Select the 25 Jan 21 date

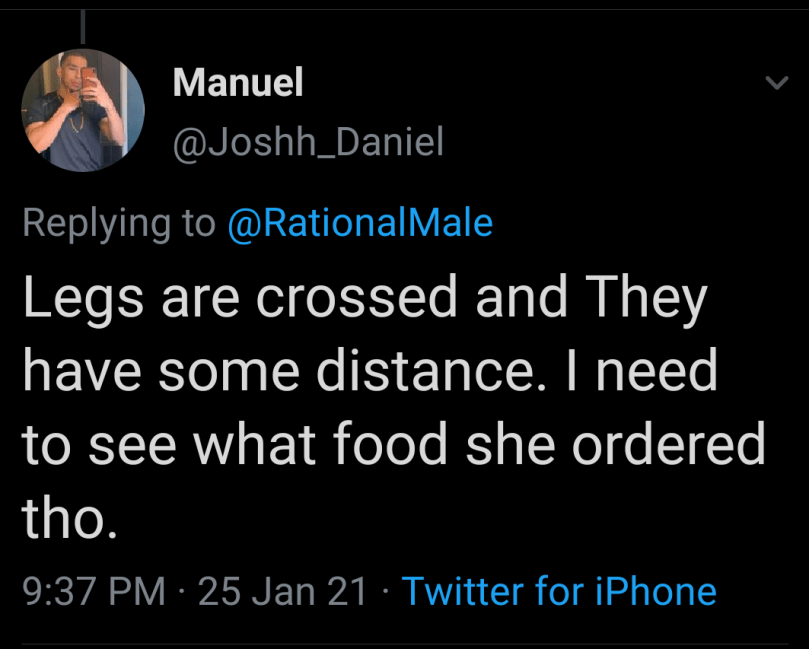pos(283,592)
